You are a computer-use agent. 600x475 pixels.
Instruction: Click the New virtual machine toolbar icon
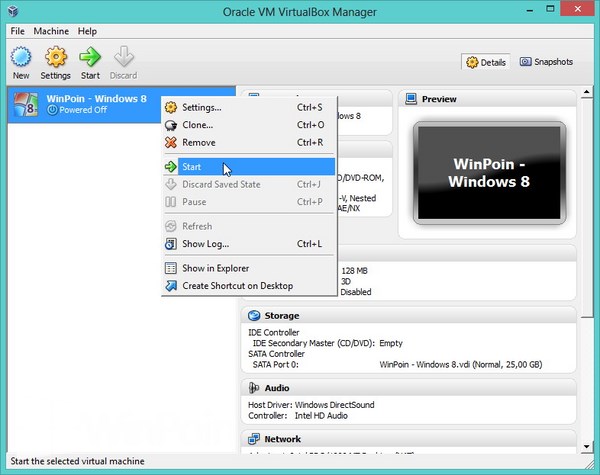coord(21,57)
